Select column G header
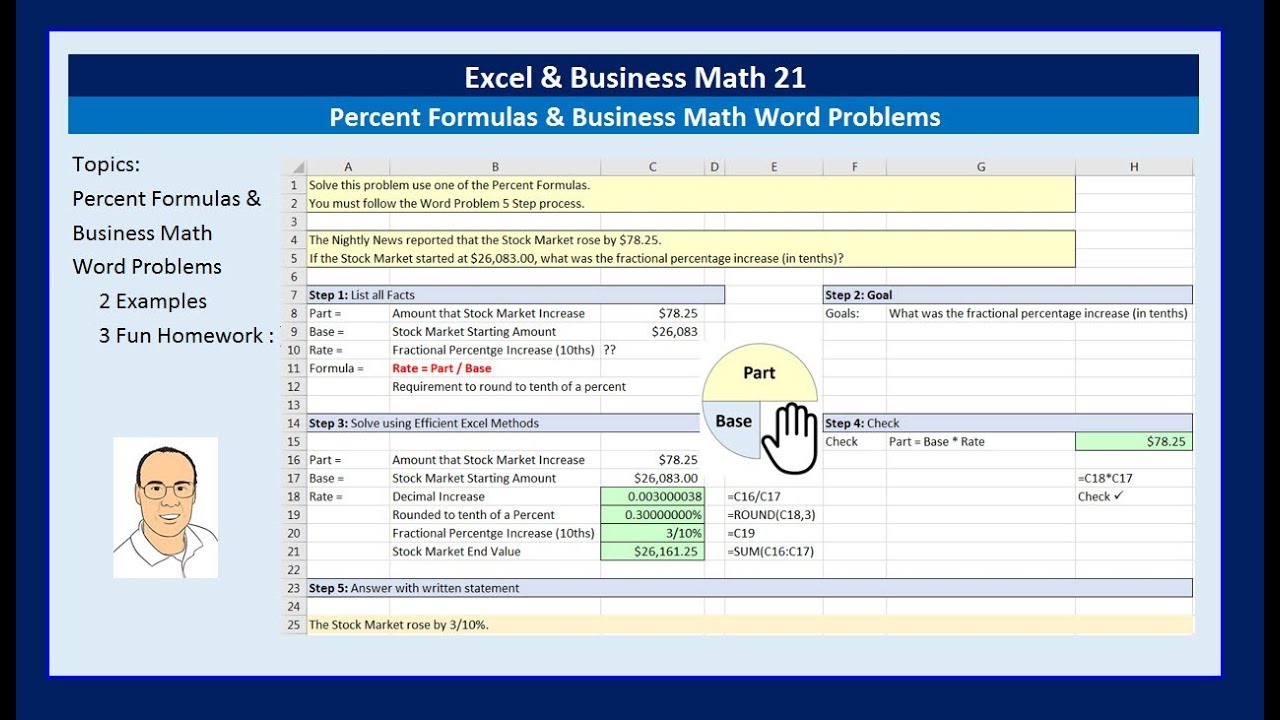1280x720 pixels. (x=981, y=167)
